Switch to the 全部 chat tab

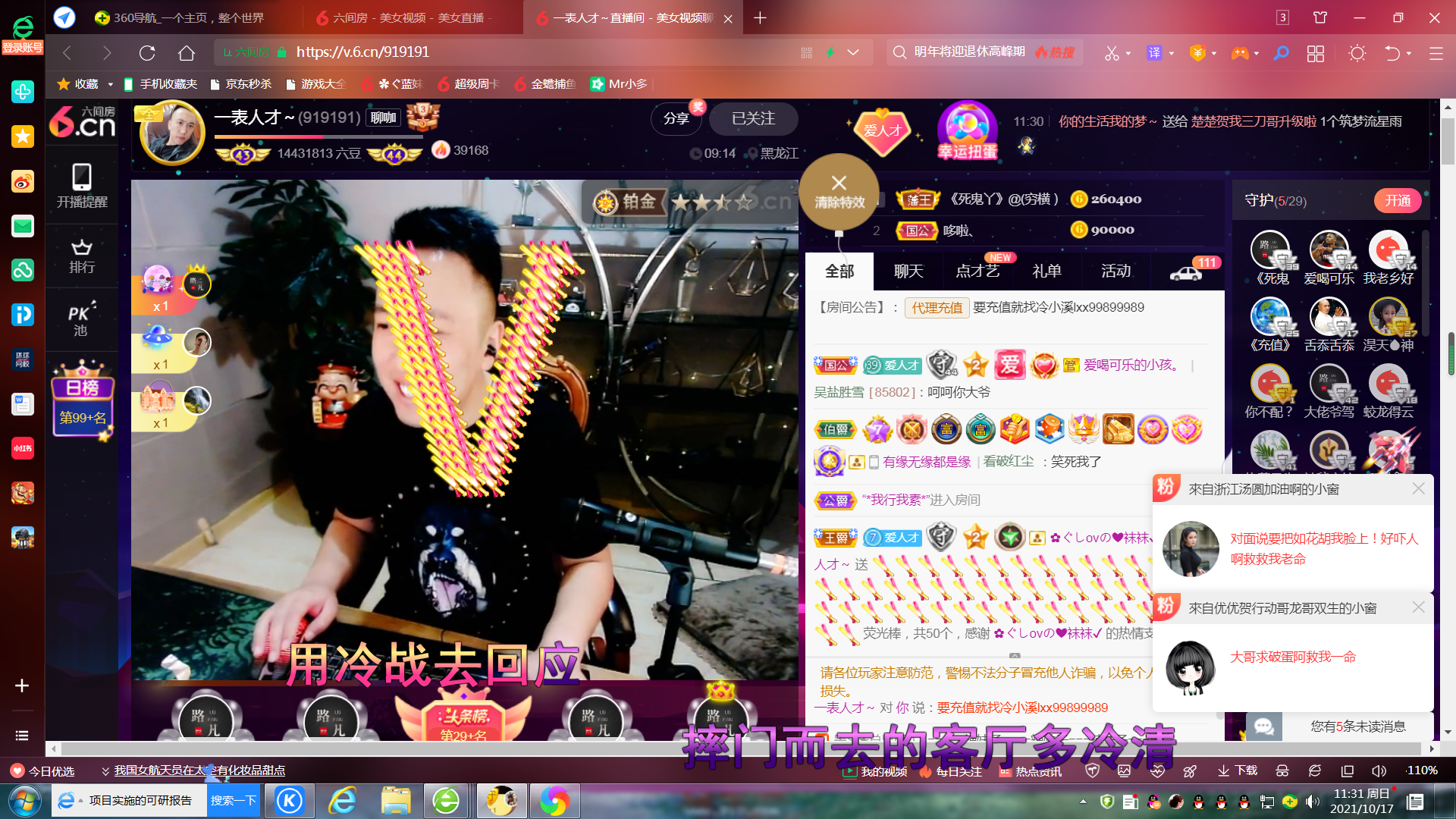pyautogui.click(x=839, y=271)
